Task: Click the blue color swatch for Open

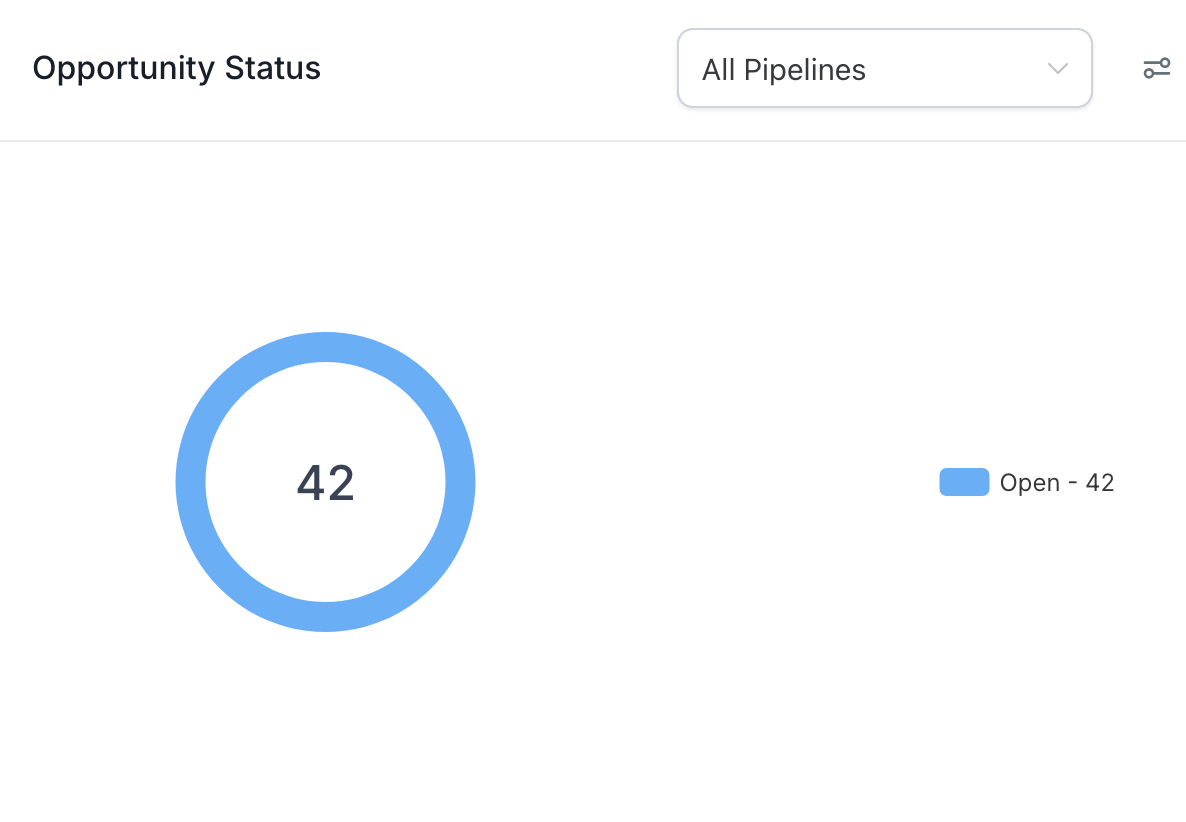Action: pyautogui.click(x=964, y=482)
